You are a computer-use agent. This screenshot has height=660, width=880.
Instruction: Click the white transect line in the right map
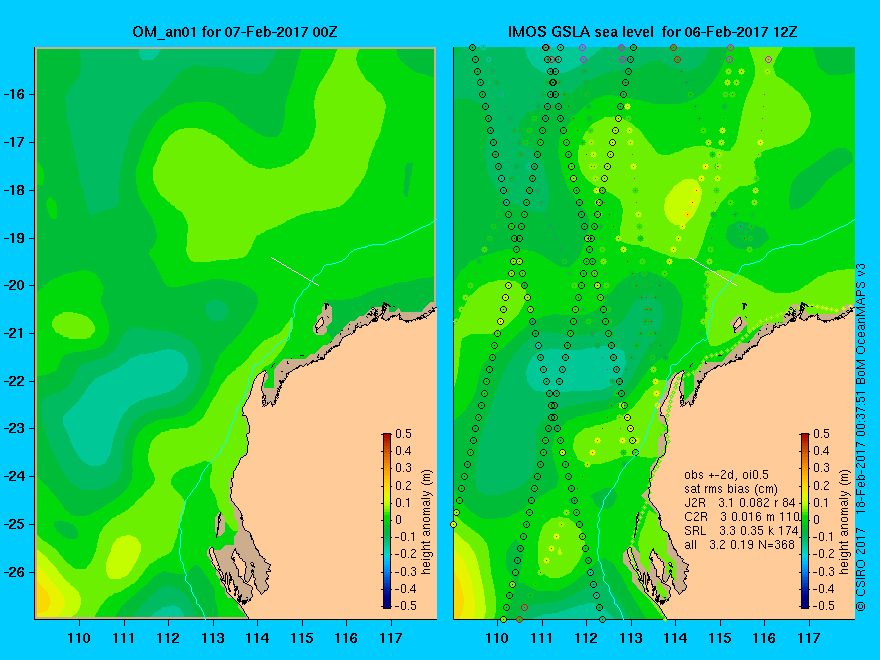713,272
